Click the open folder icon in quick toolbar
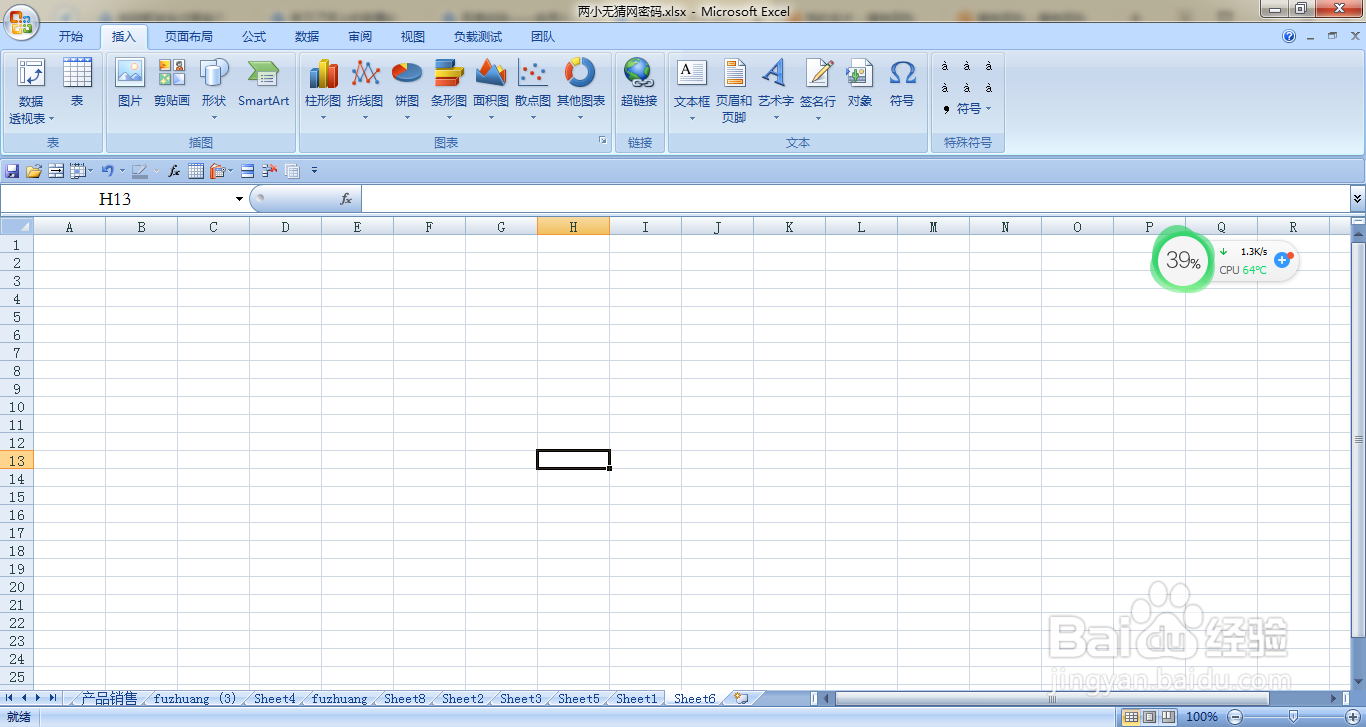Viewport: 1366px width, 727px height. pyautogui.click(x=34, y=171)
